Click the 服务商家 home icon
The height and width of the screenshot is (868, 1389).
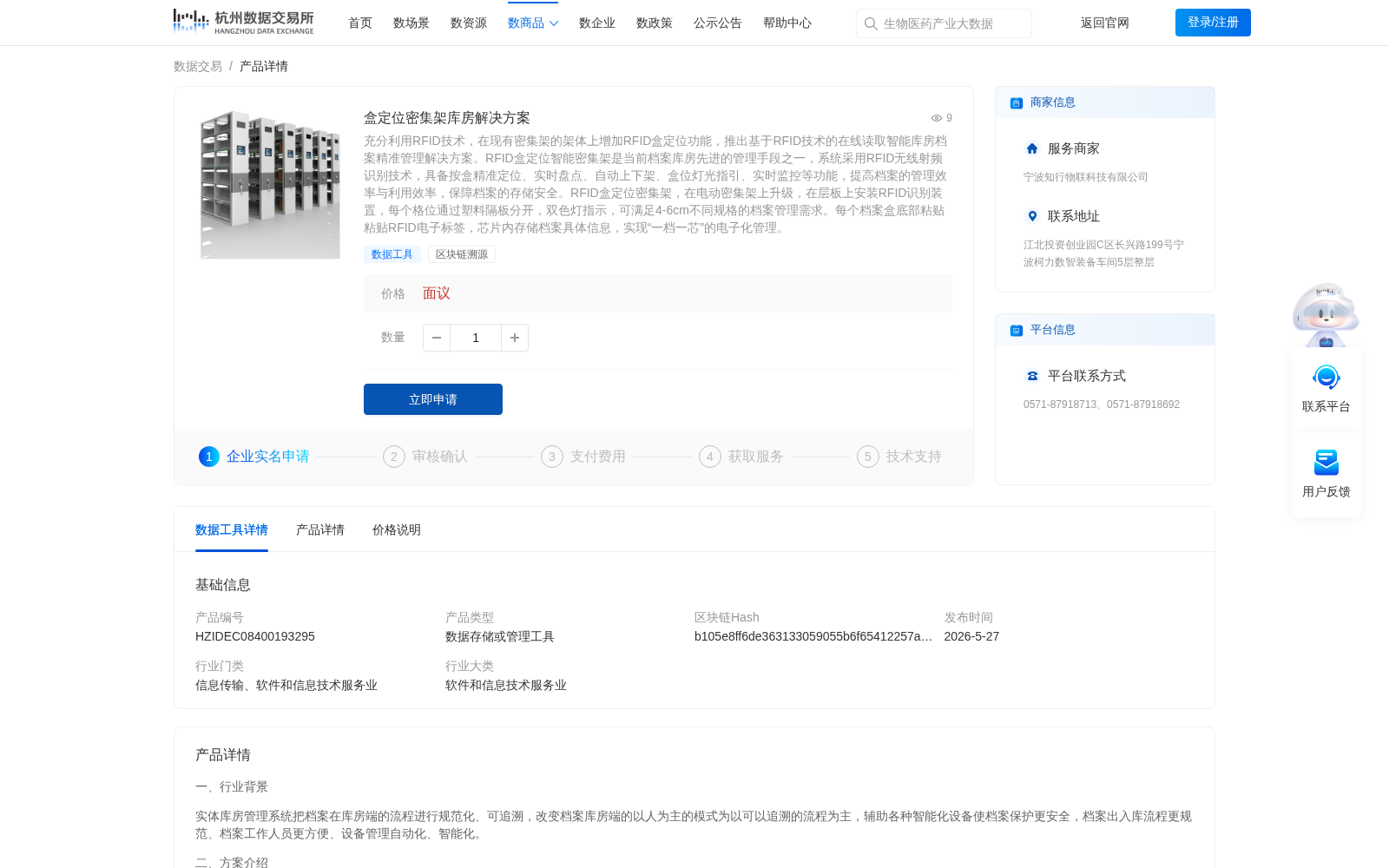click(1032, 148)
